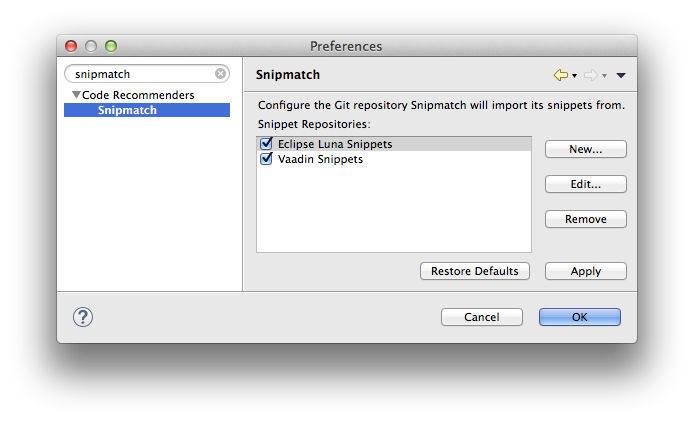Focus the filter text search field
This screenshot has width=694, height=422.
[x=142, y=74]
